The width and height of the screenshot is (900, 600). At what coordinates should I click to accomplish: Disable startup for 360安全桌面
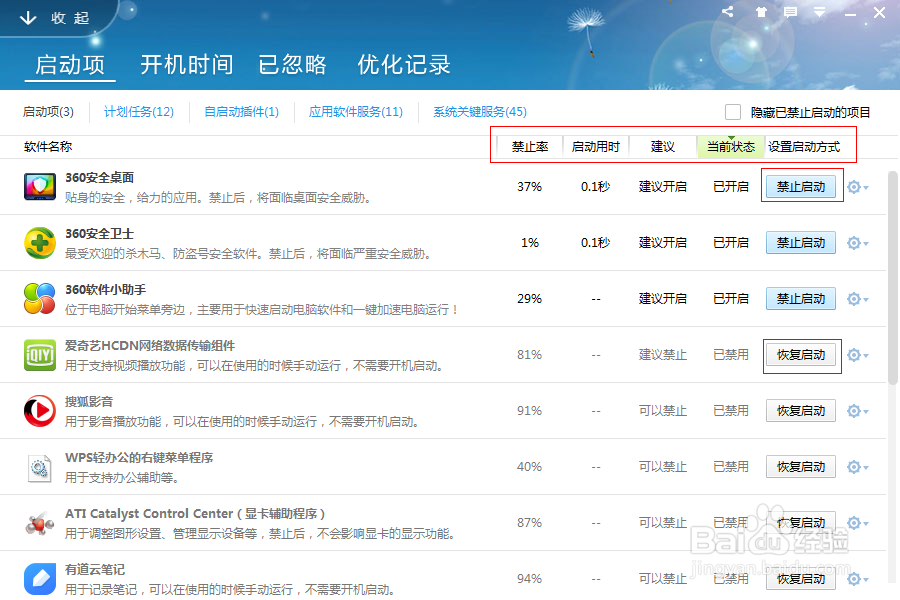click(x=801, y=187)
